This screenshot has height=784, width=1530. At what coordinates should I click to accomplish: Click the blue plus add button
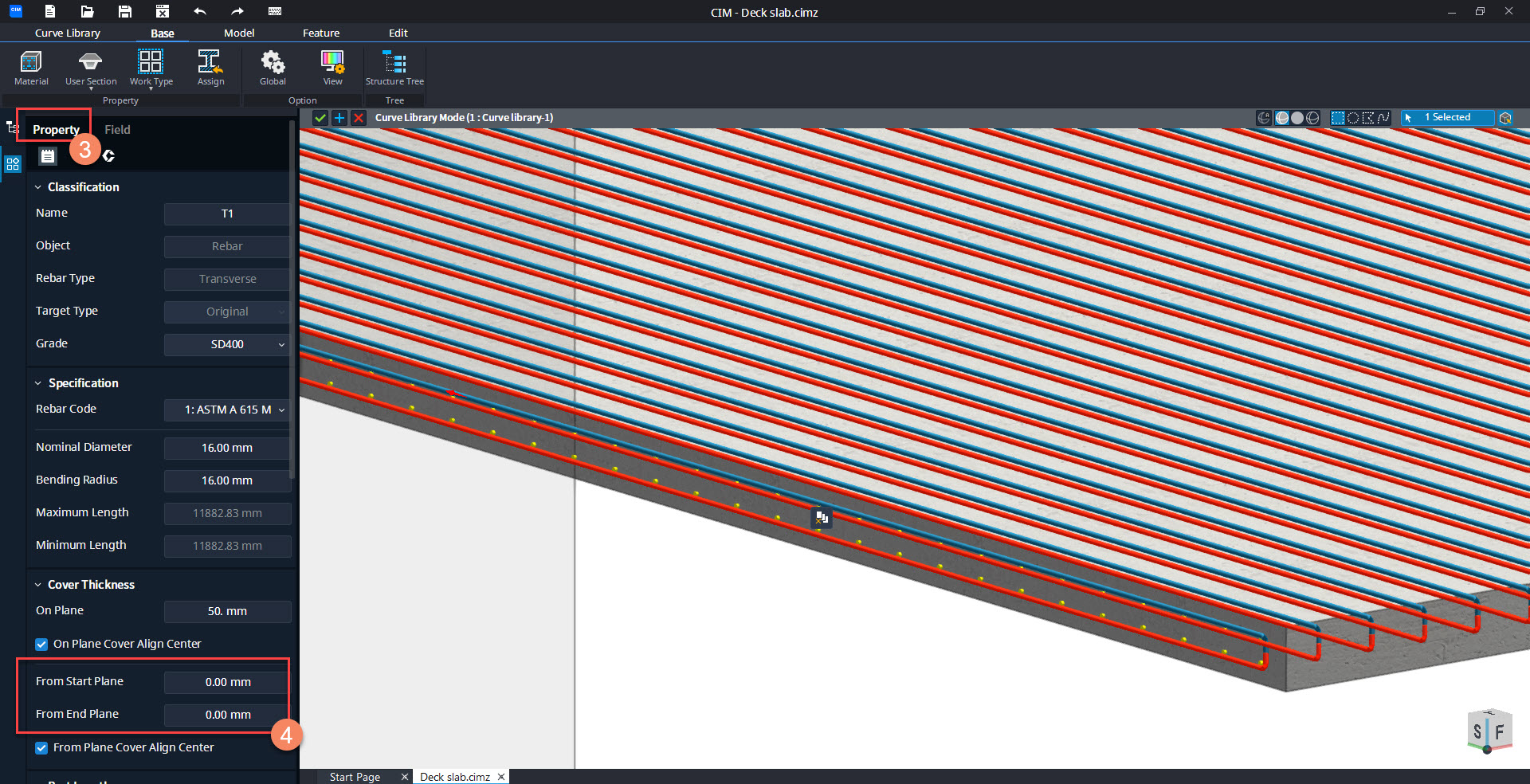coord(339,118)
